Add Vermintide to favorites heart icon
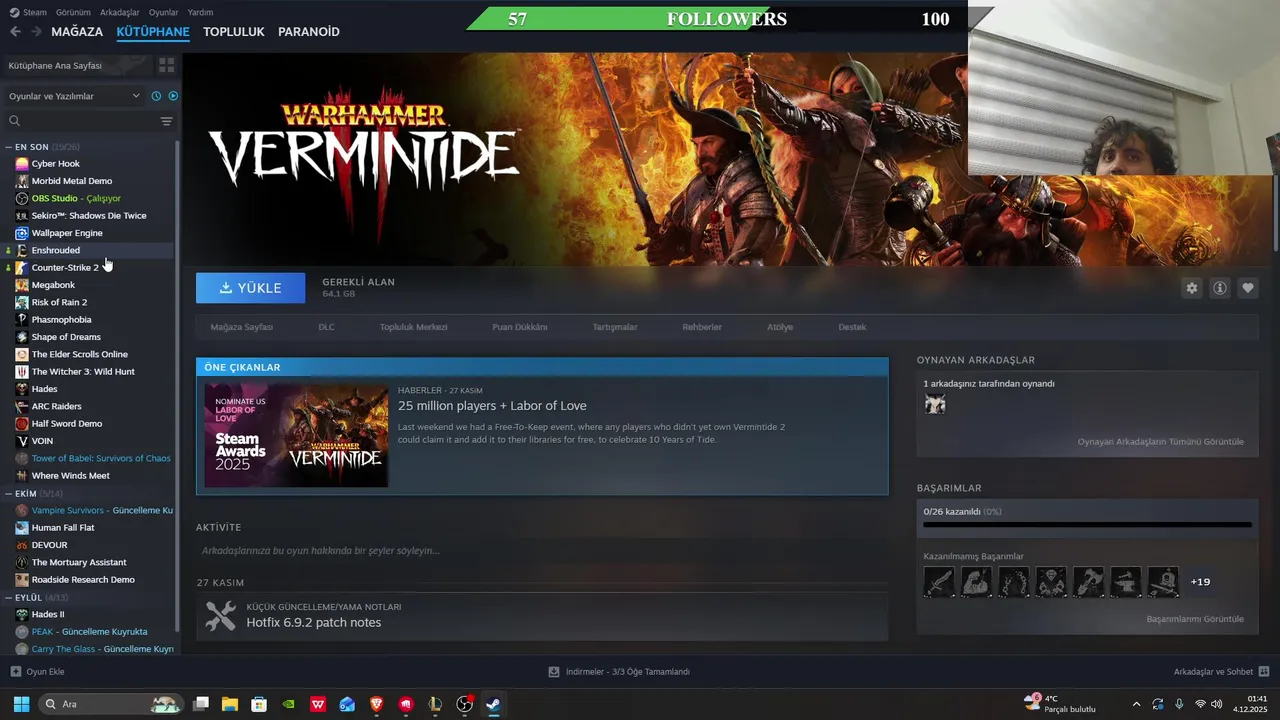 1248,288
